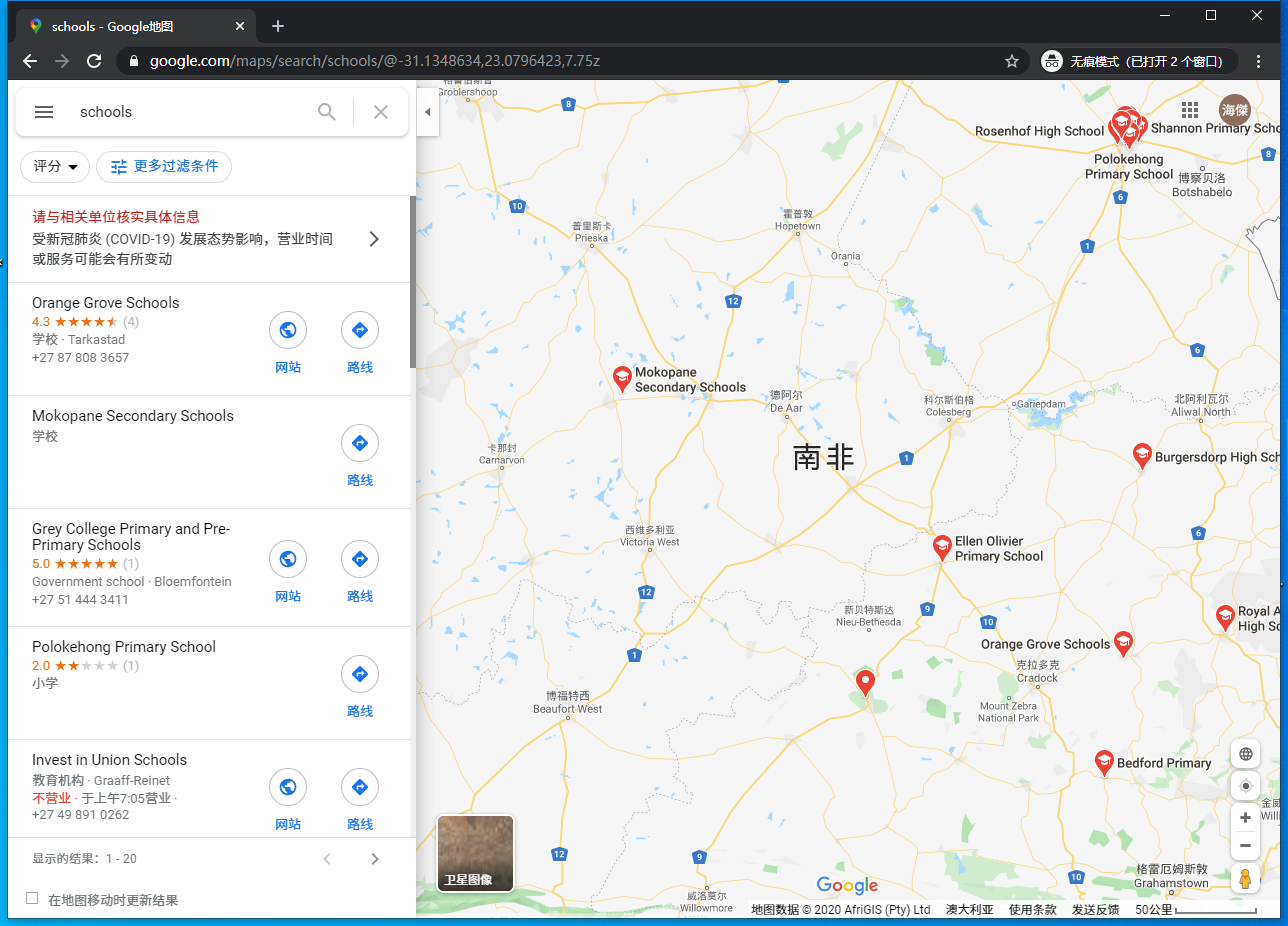
Task: Collapse the side panel arrow
Action: 427,112
